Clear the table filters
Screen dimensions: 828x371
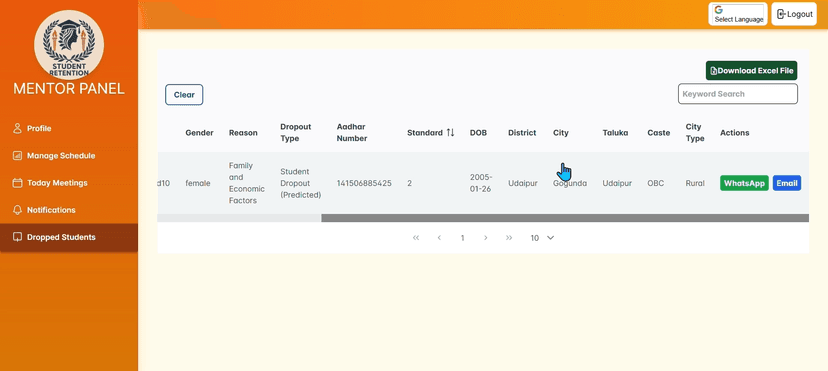coord(184,95)
